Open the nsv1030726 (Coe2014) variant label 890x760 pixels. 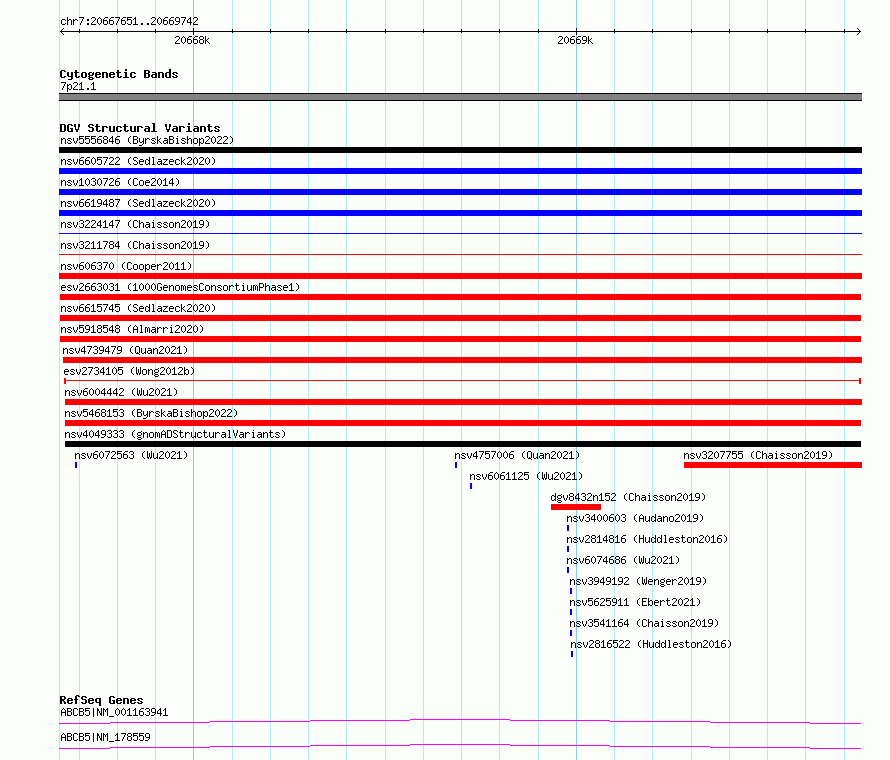tap(120, 182)
